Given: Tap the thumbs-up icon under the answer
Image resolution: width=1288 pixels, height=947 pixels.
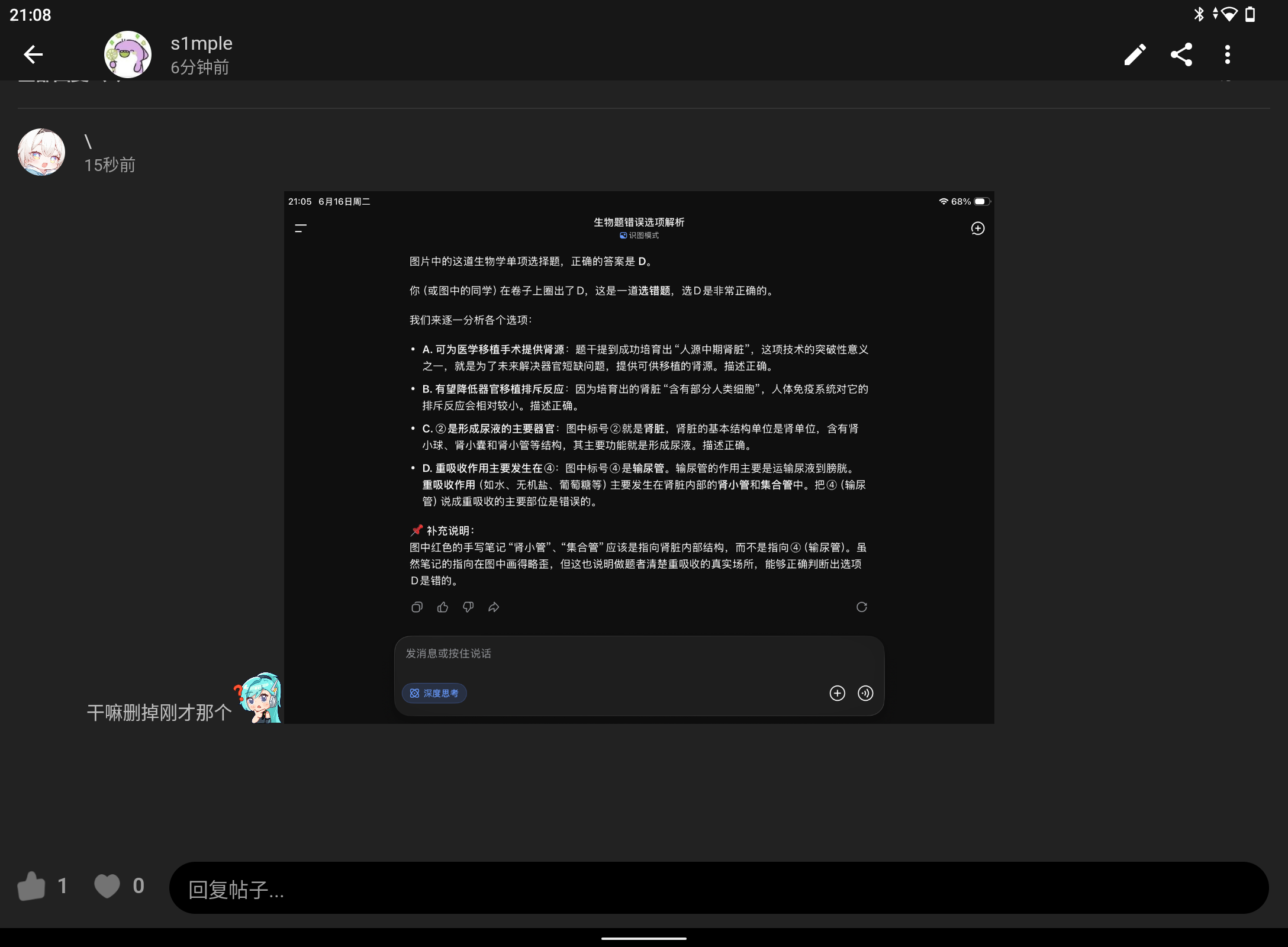Looking at the screenshot, I should pyautogui.click(x=443, y=607).
